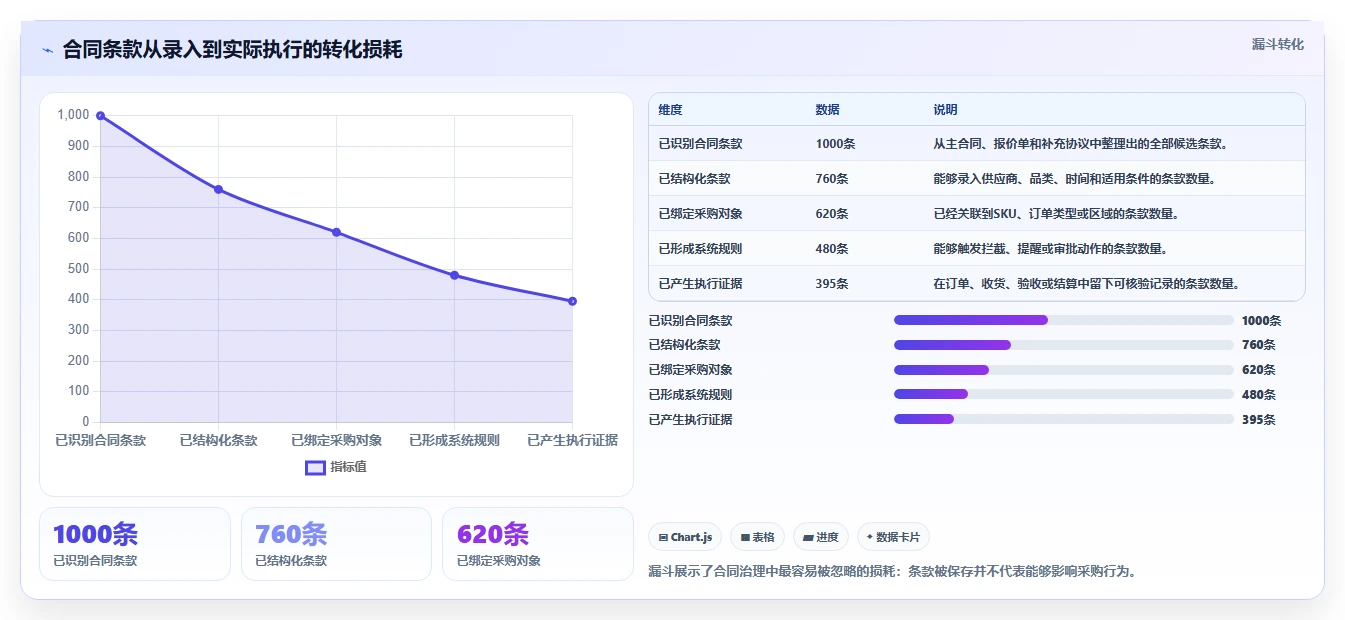Click the 进度 tag

pyautogui.click(x=820, y=537)
